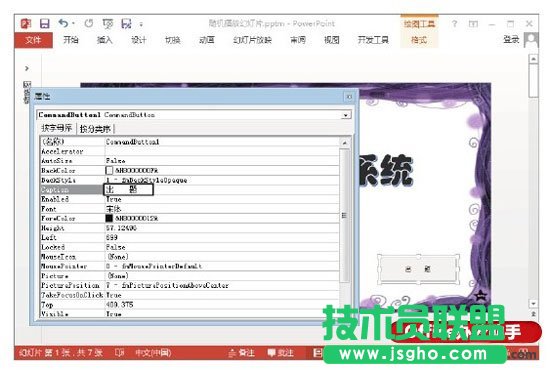The width and height of the screenshot is (550, 370).
Task: Switch to the 切换 Transitions tab
Action: 173,40
